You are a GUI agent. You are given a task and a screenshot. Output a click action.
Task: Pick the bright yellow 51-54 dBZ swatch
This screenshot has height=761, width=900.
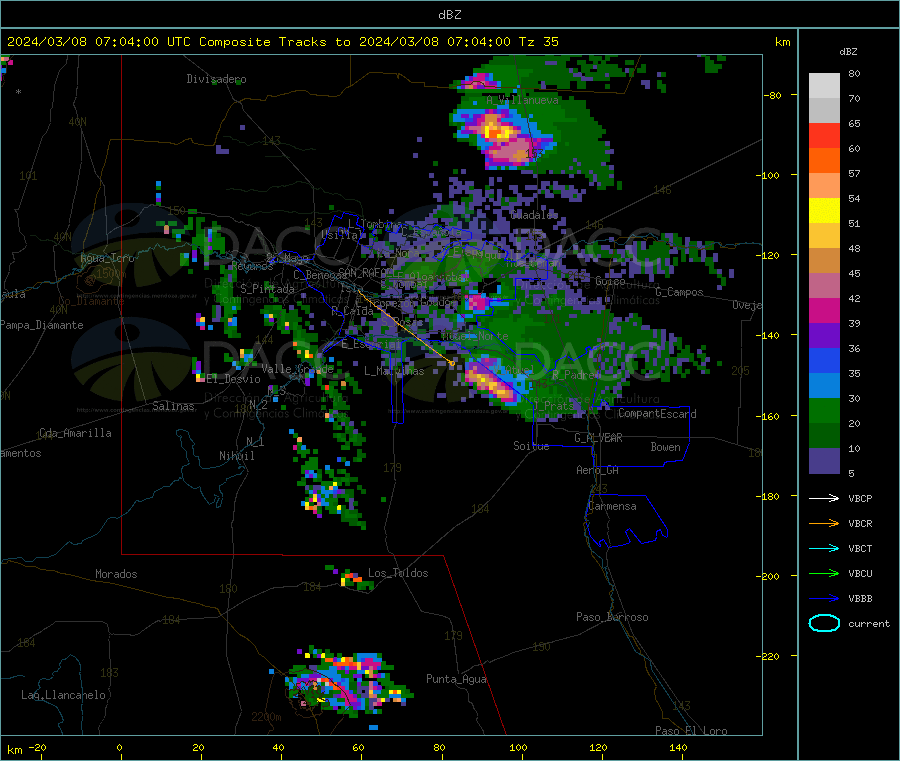coord(824,211)
